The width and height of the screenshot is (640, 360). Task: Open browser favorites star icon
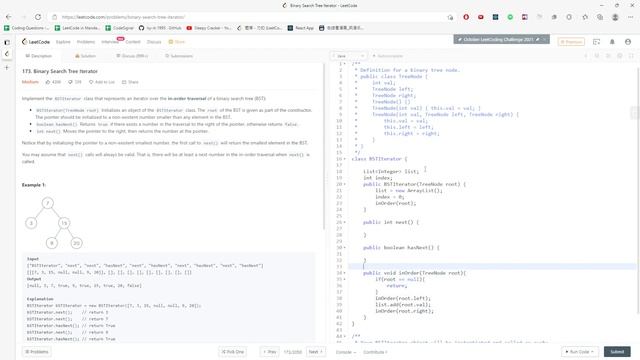585,17
